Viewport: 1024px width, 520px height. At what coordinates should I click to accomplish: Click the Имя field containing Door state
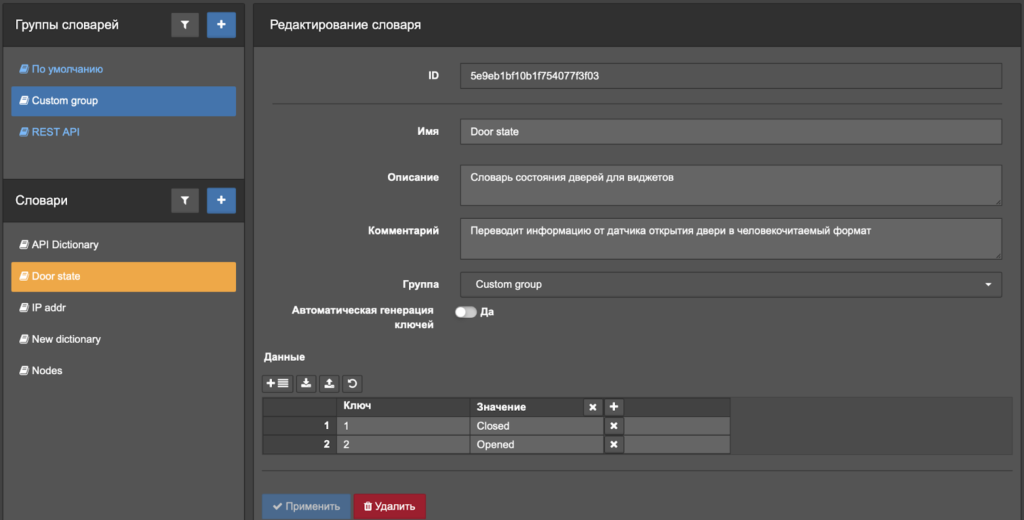pyautogui.click(x=730, y=132)
